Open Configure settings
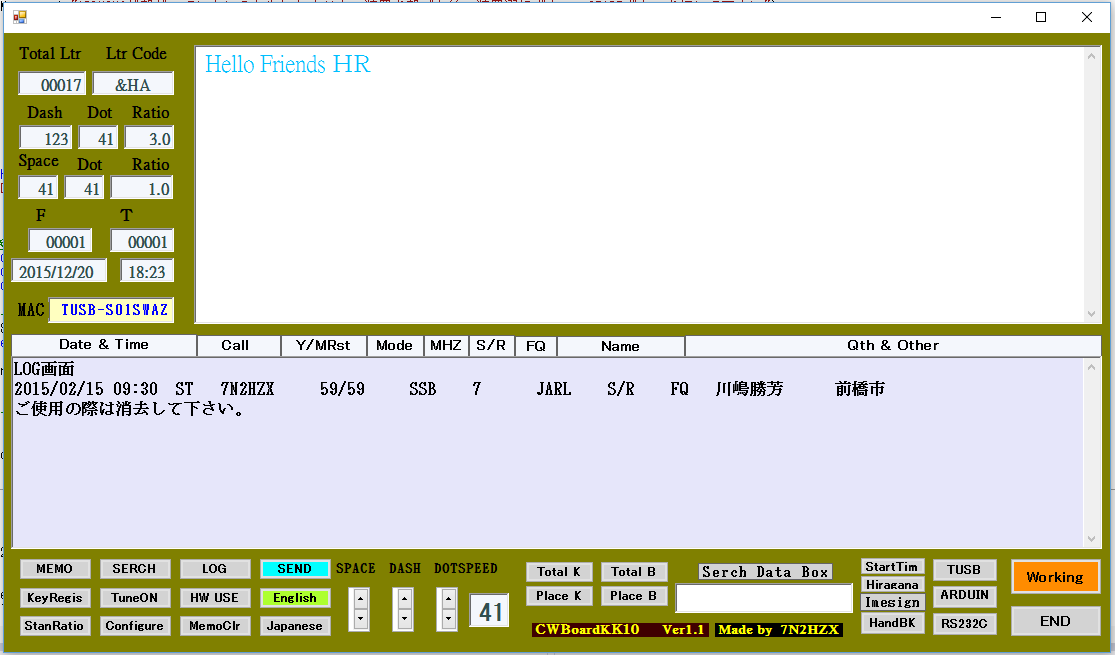 click(x=134, y=626)
